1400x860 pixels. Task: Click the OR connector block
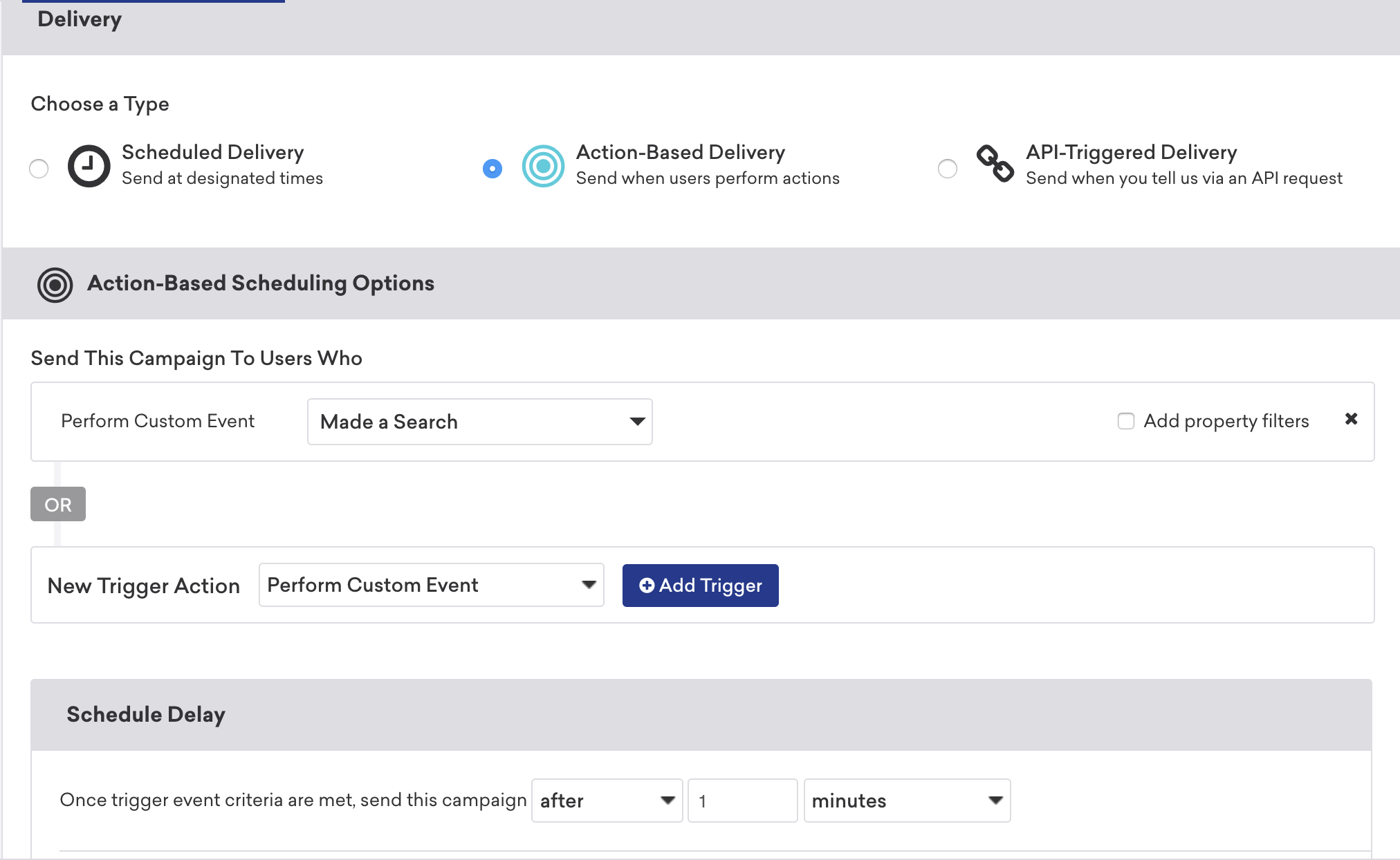click(x=58, y=504)
